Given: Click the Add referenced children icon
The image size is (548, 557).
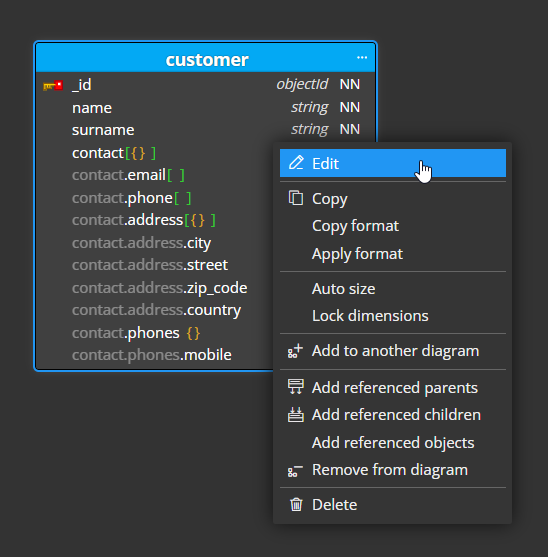Looking at the screenshot, I should pos(295,415).
